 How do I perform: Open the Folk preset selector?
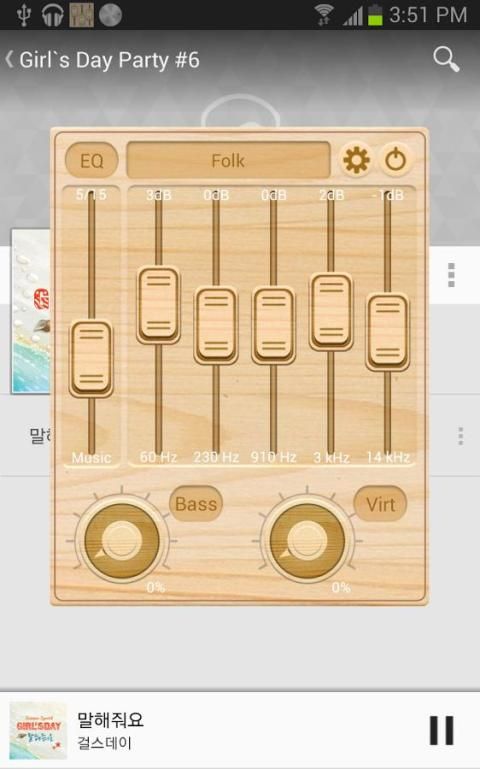(228, 160)
